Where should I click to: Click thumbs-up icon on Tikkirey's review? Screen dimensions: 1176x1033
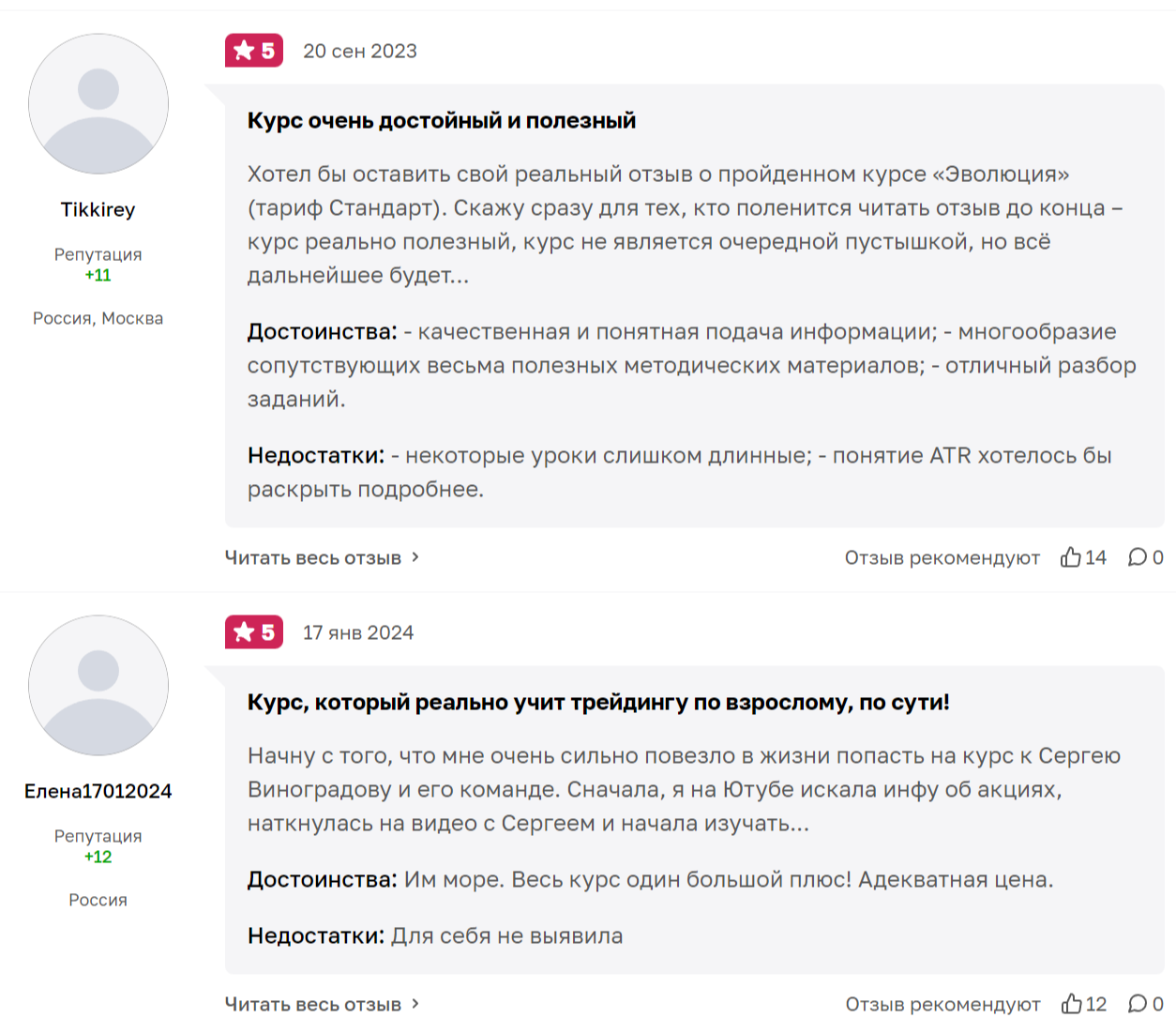pos(1071,557)
